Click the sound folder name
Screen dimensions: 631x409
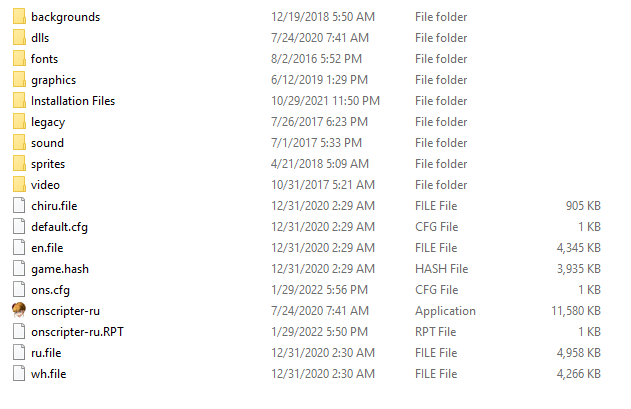(x=47, y=143)
